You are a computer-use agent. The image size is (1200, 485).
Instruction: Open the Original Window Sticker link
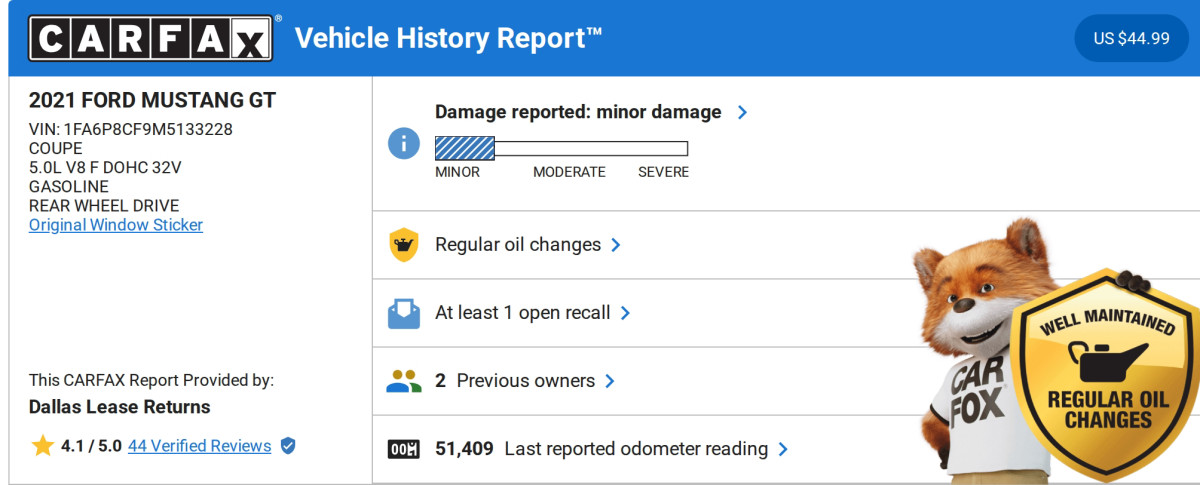(116, 225)
